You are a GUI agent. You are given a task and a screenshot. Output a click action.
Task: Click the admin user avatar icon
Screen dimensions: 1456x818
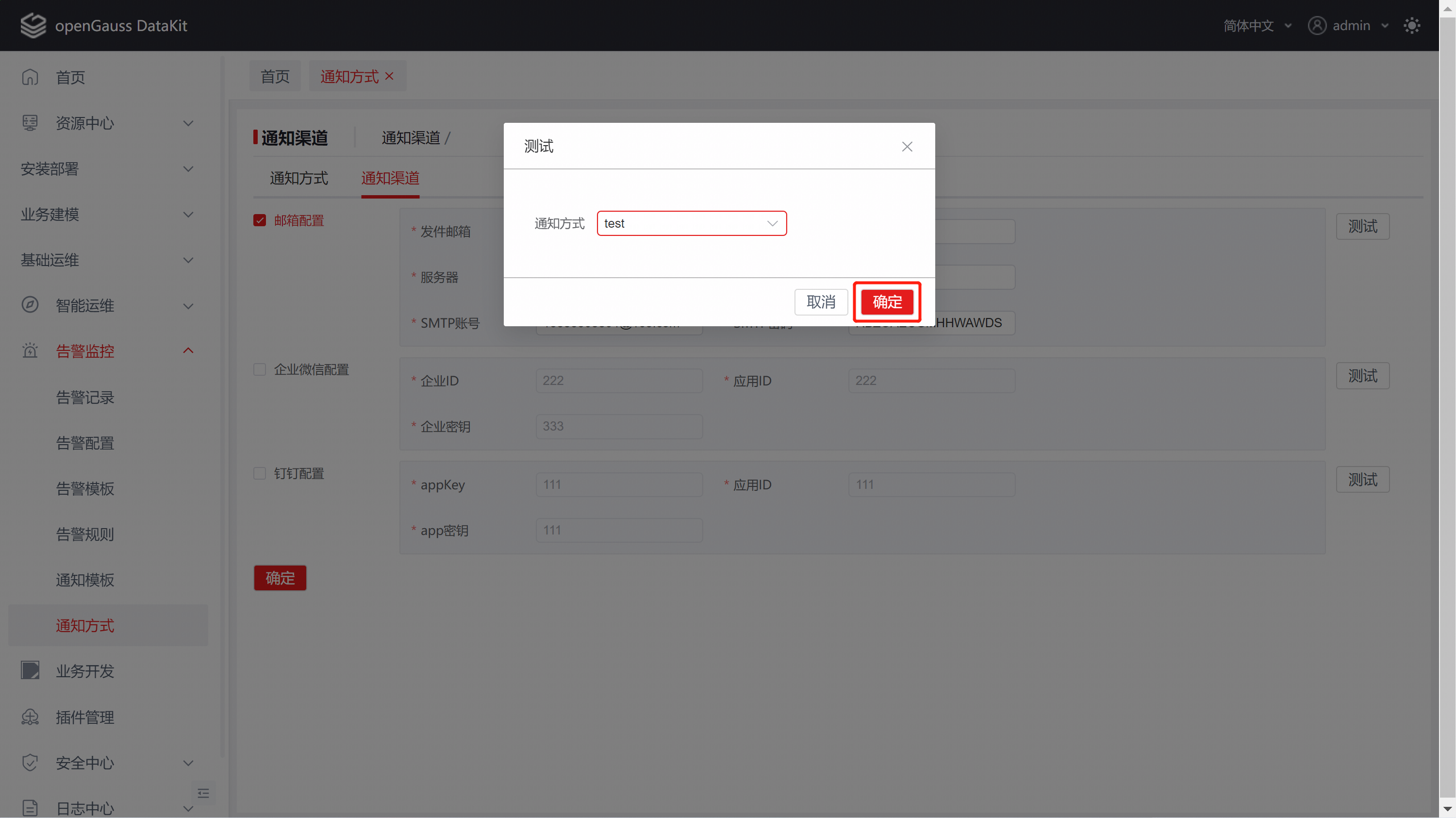(x=1317, y=25)
